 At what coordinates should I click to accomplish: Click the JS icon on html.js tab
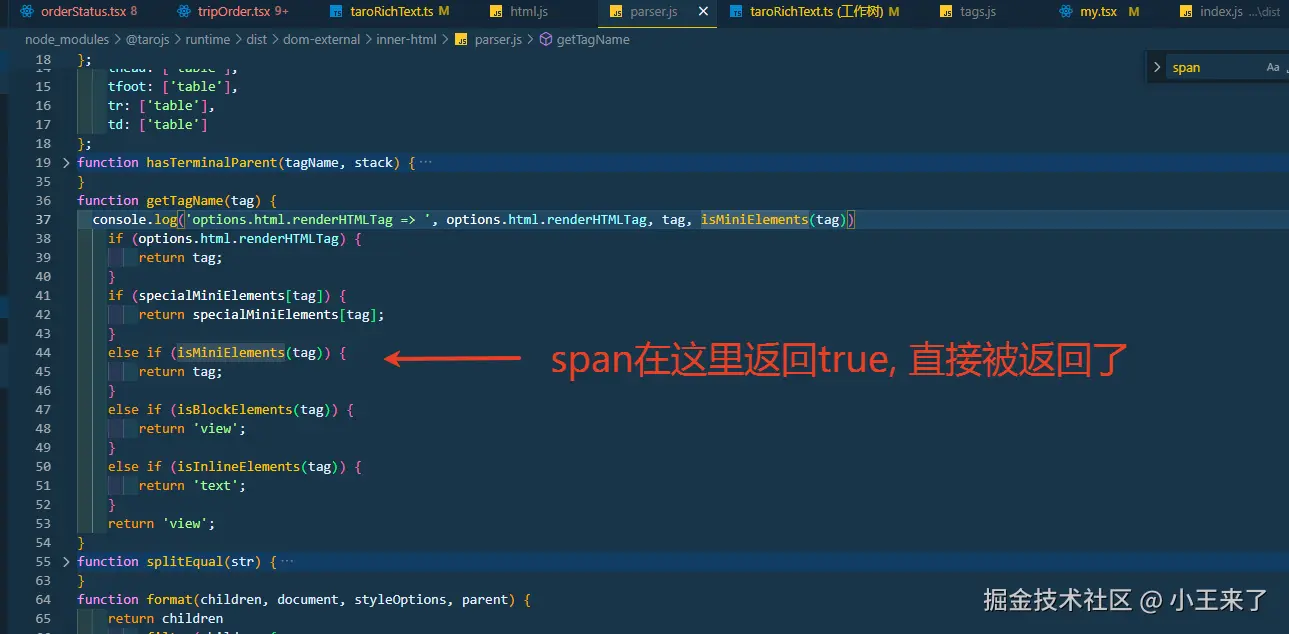point(497,12)
